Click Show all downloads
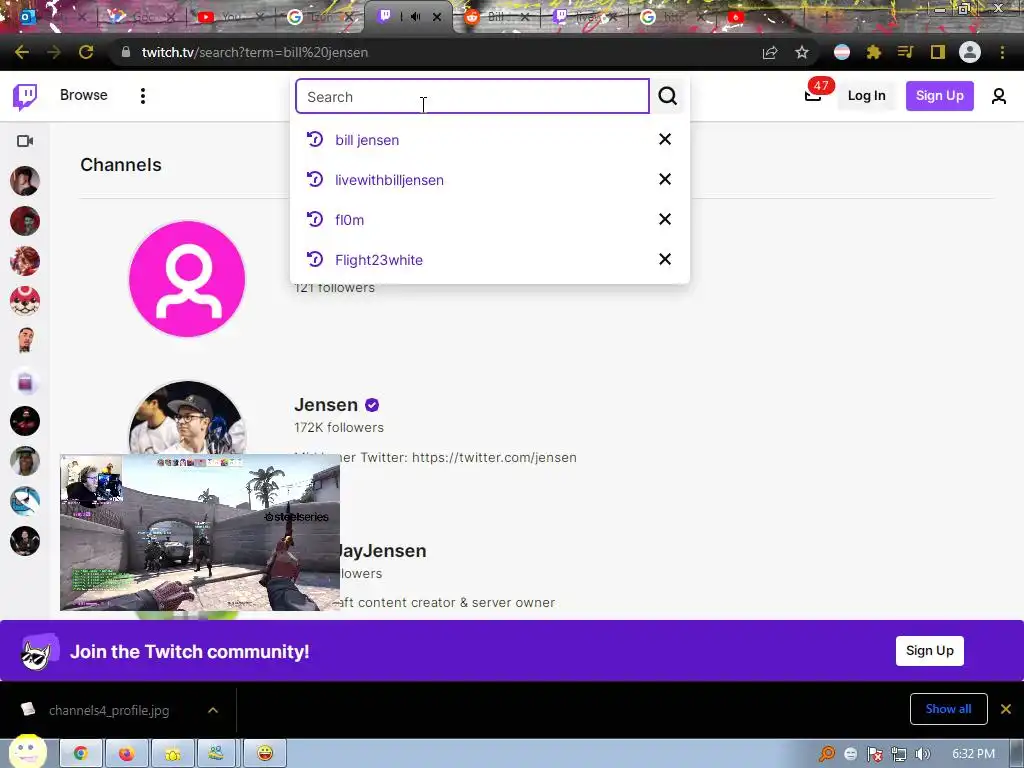1024x768 pixels. coord(948,709)
